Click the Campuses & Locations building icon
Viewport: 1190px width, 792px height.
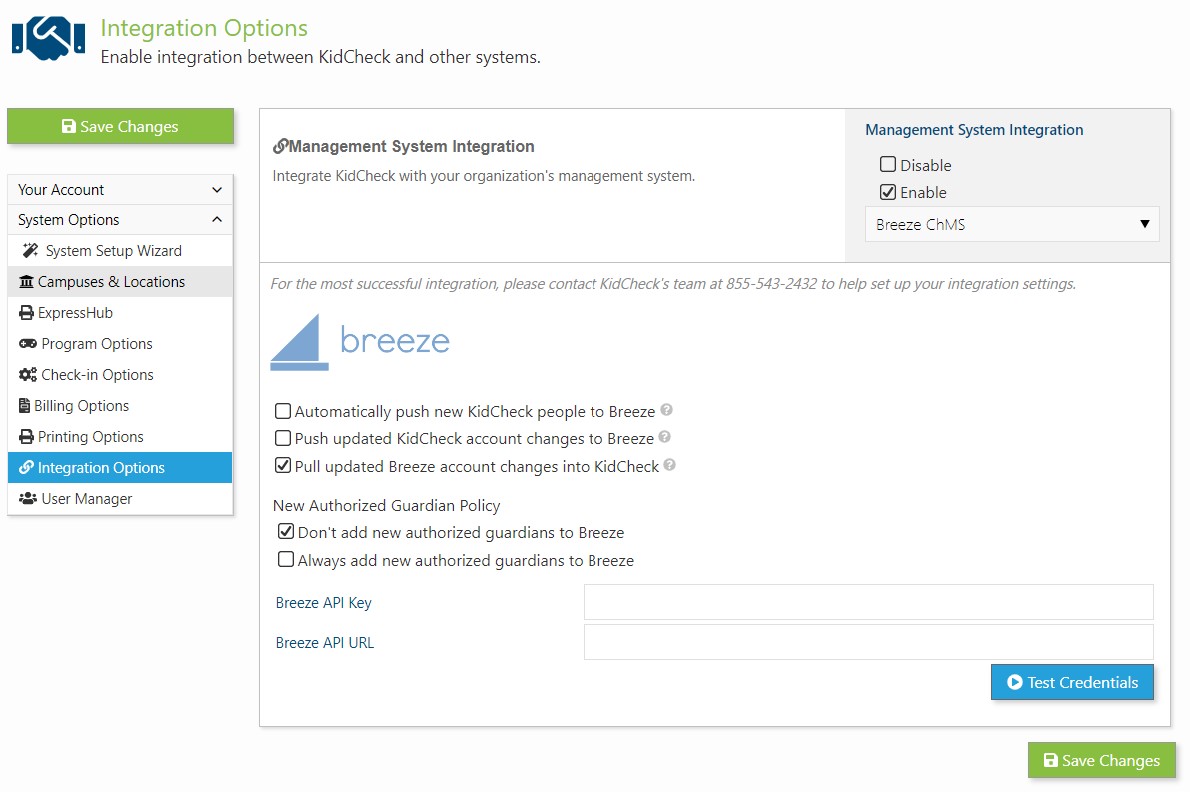(x=27, y=281)
